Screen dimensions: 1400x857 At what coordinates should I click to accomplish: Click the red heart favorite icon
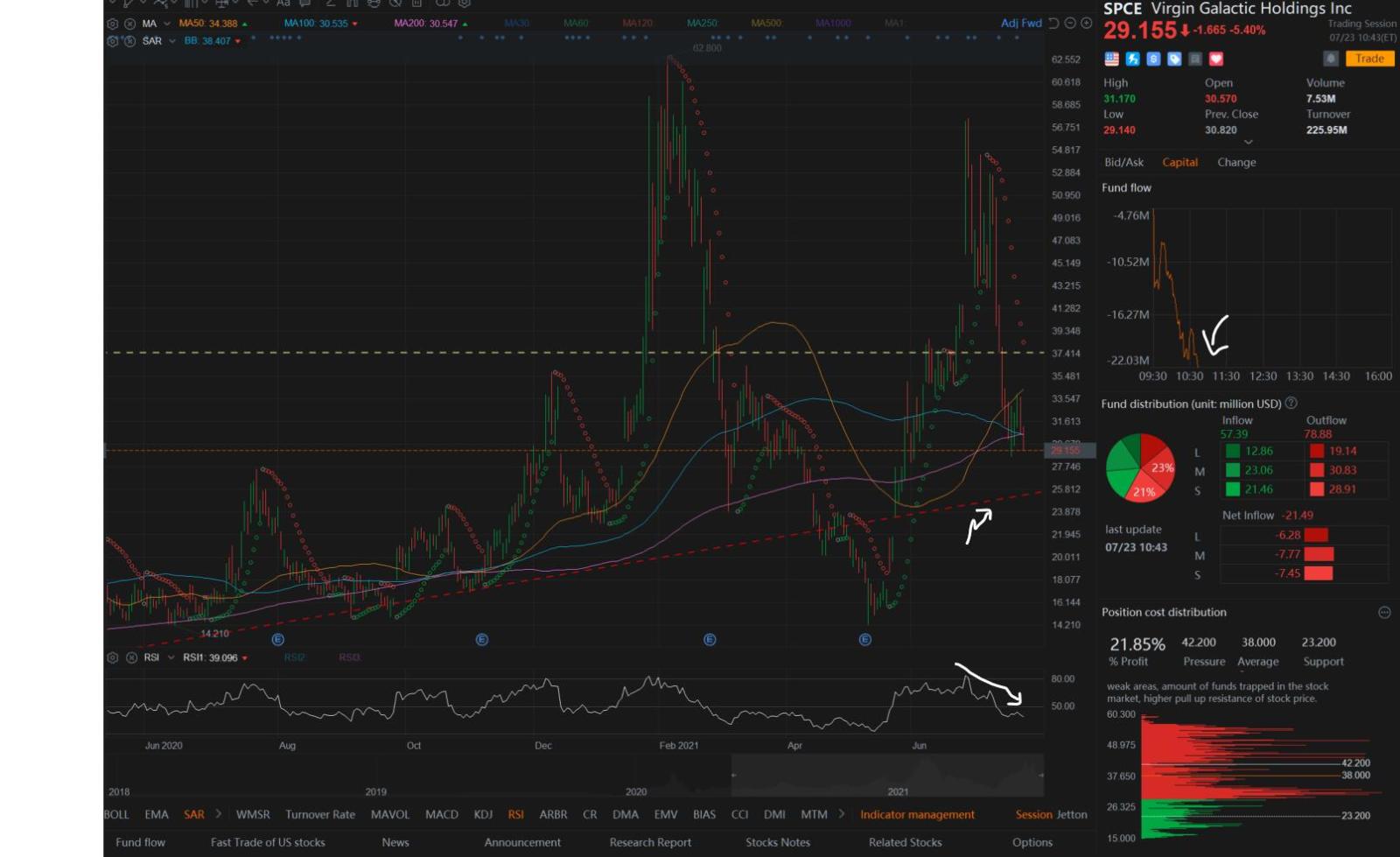pos(1216,59)
